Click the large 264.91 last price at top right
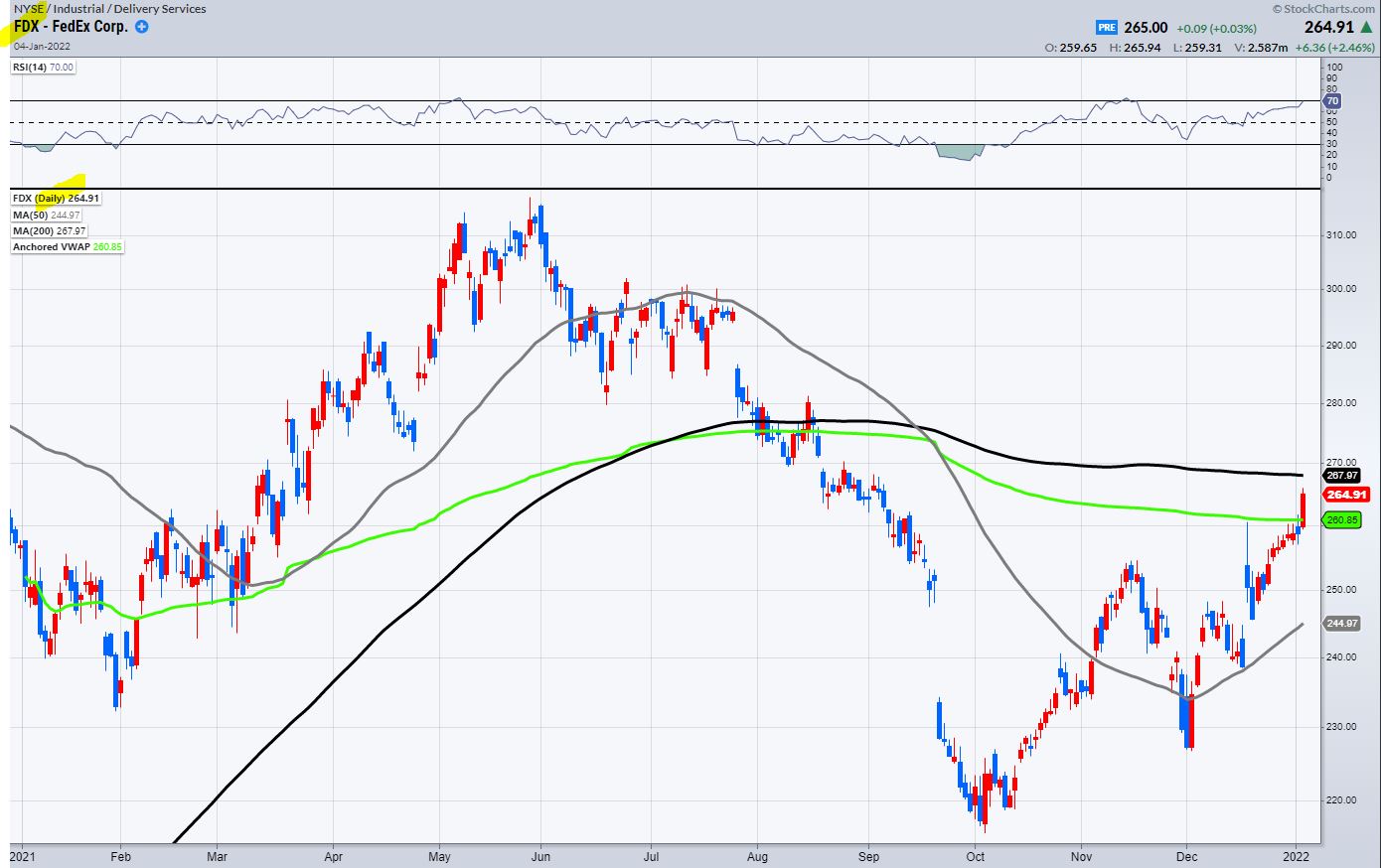 1330,28
